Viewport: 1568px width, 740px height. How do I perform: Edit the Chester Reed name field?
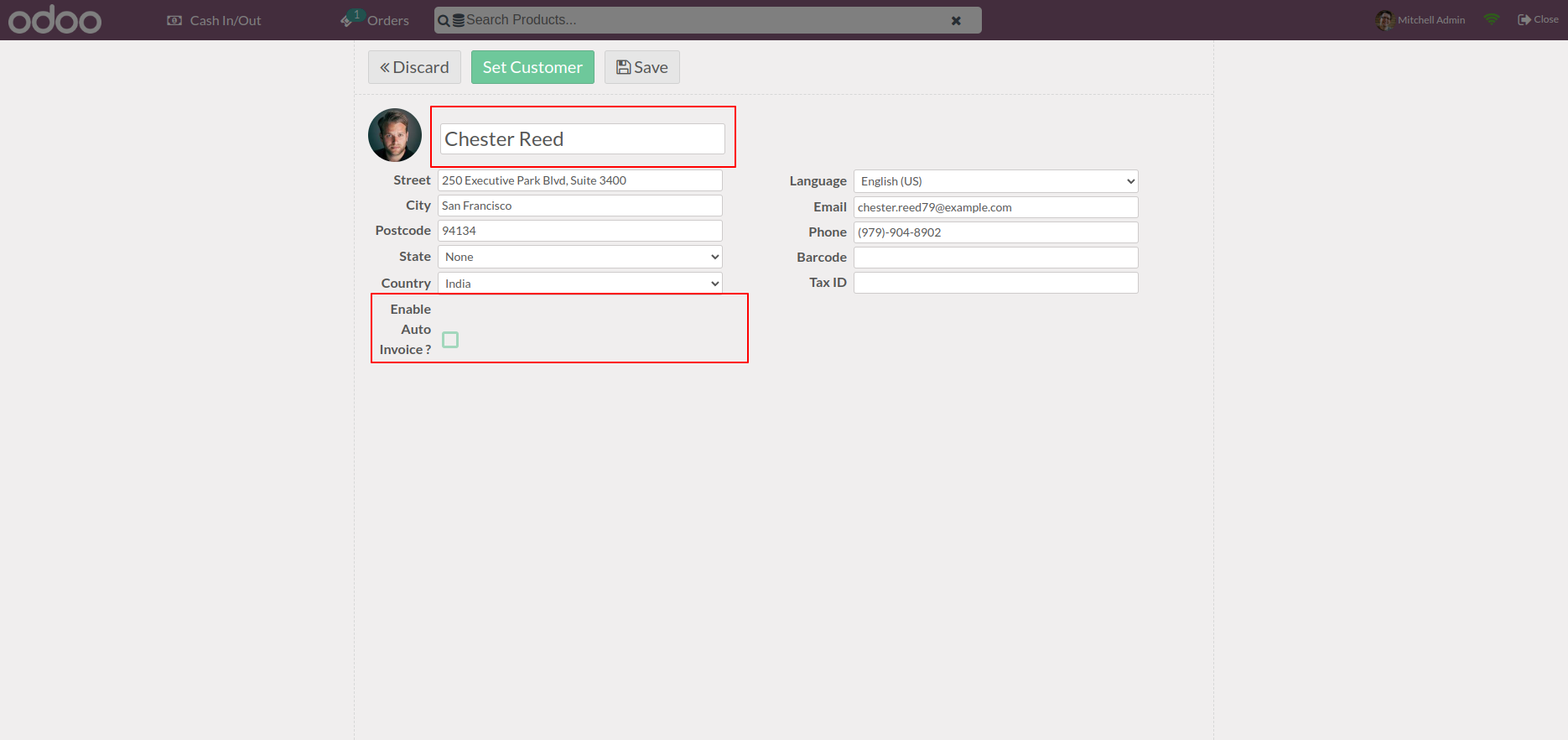(583, 139)
